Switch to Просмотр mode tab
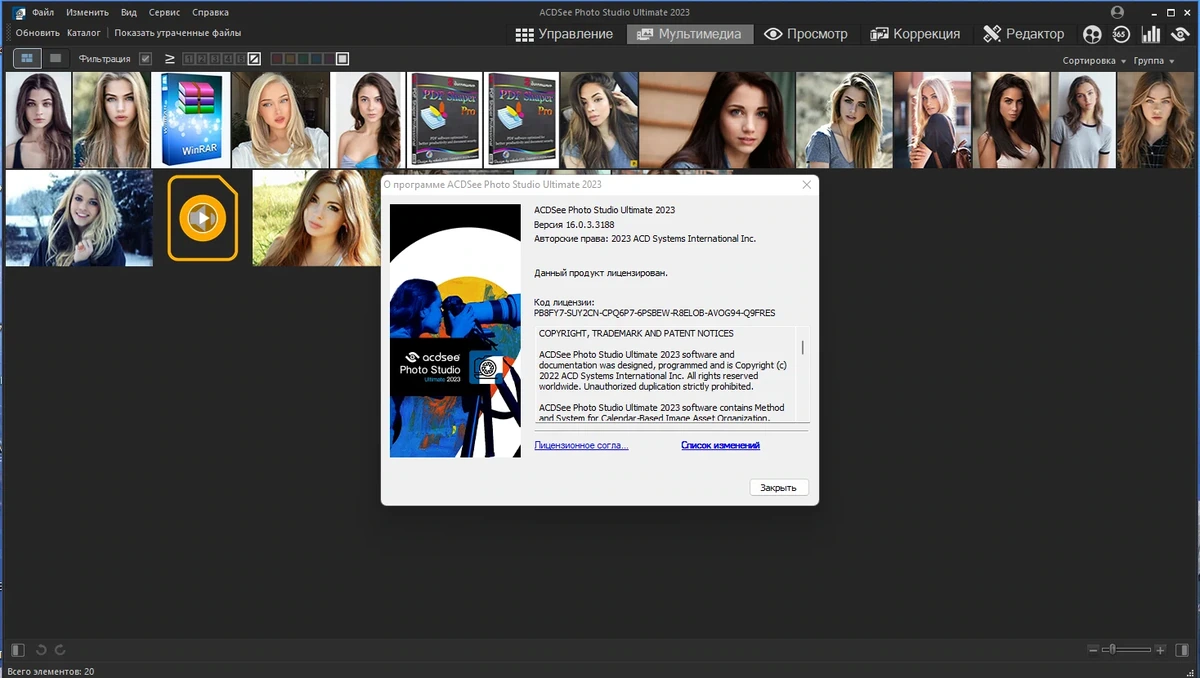 point(806,34)
